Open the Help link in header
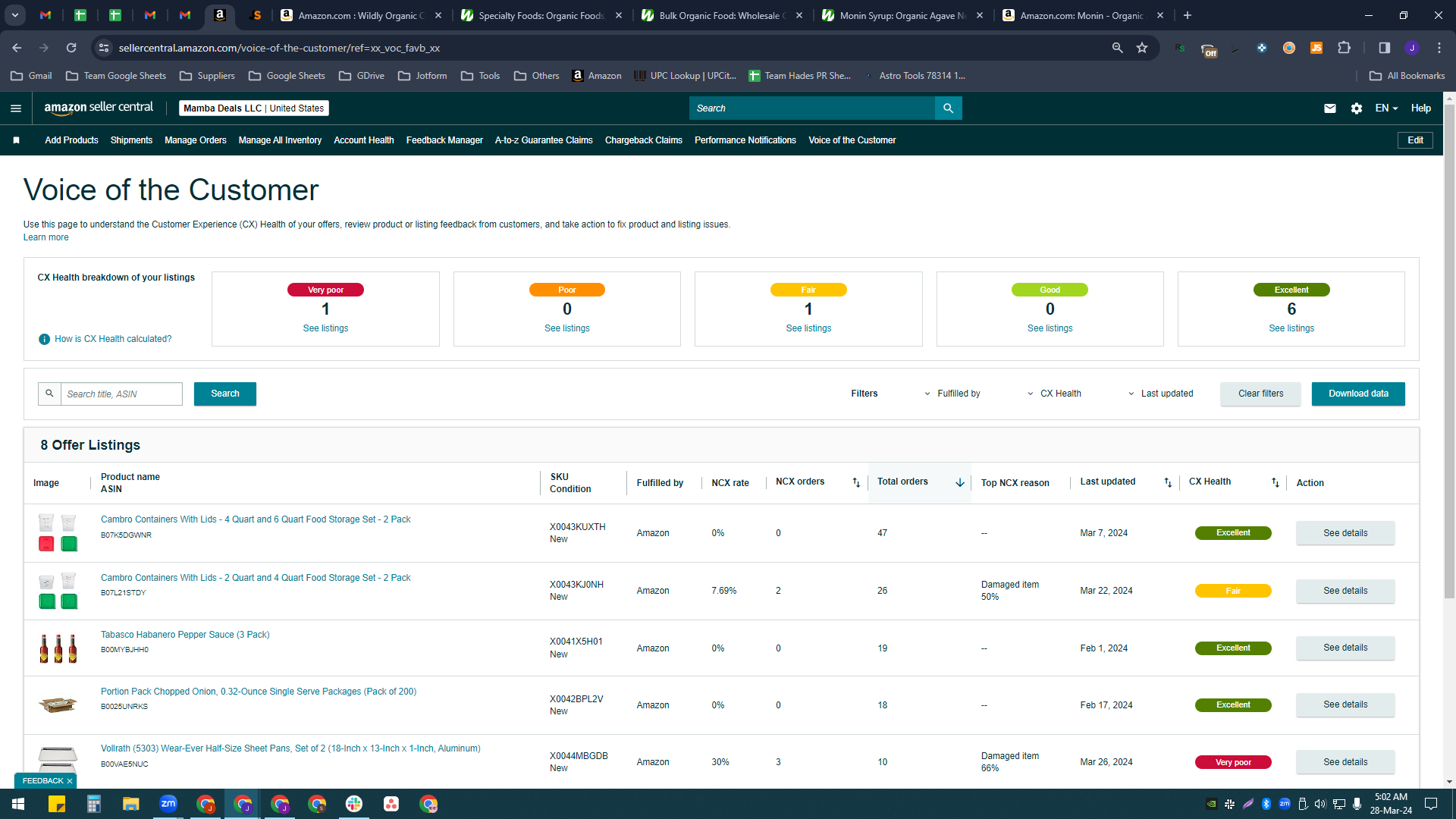 (x=1421, y=108)
